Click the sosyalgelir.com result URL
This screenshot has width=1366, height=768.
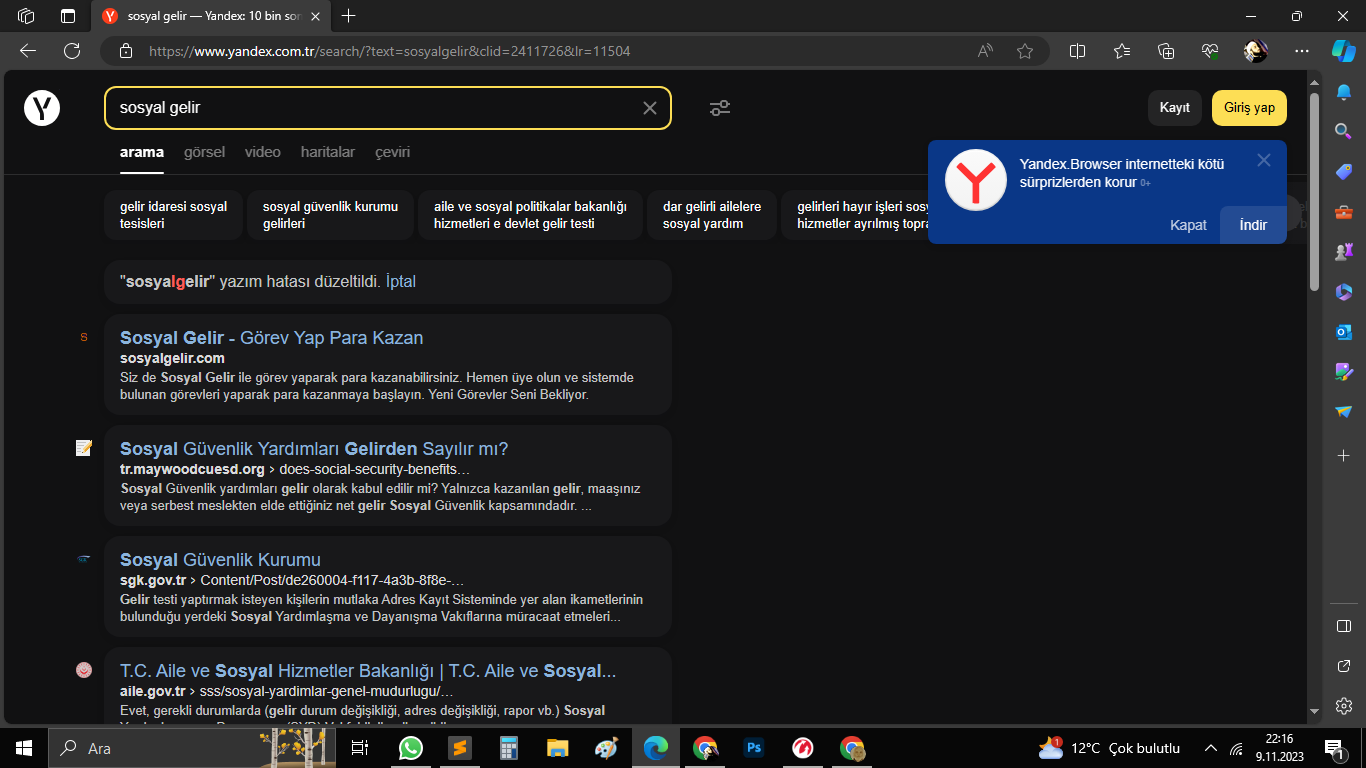[x=172, y=358]
